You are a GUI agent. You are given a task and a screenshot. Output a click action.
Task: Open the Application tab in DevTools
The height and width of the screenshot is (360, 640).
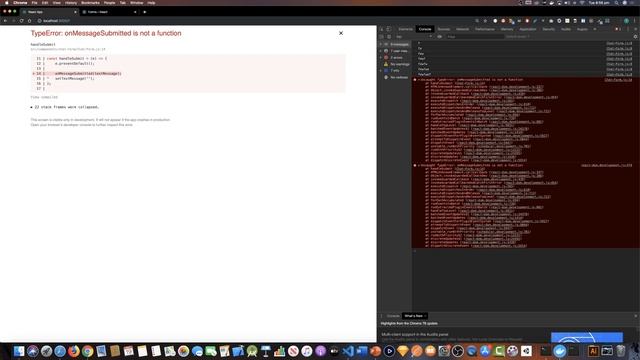[x=528, y=29]
